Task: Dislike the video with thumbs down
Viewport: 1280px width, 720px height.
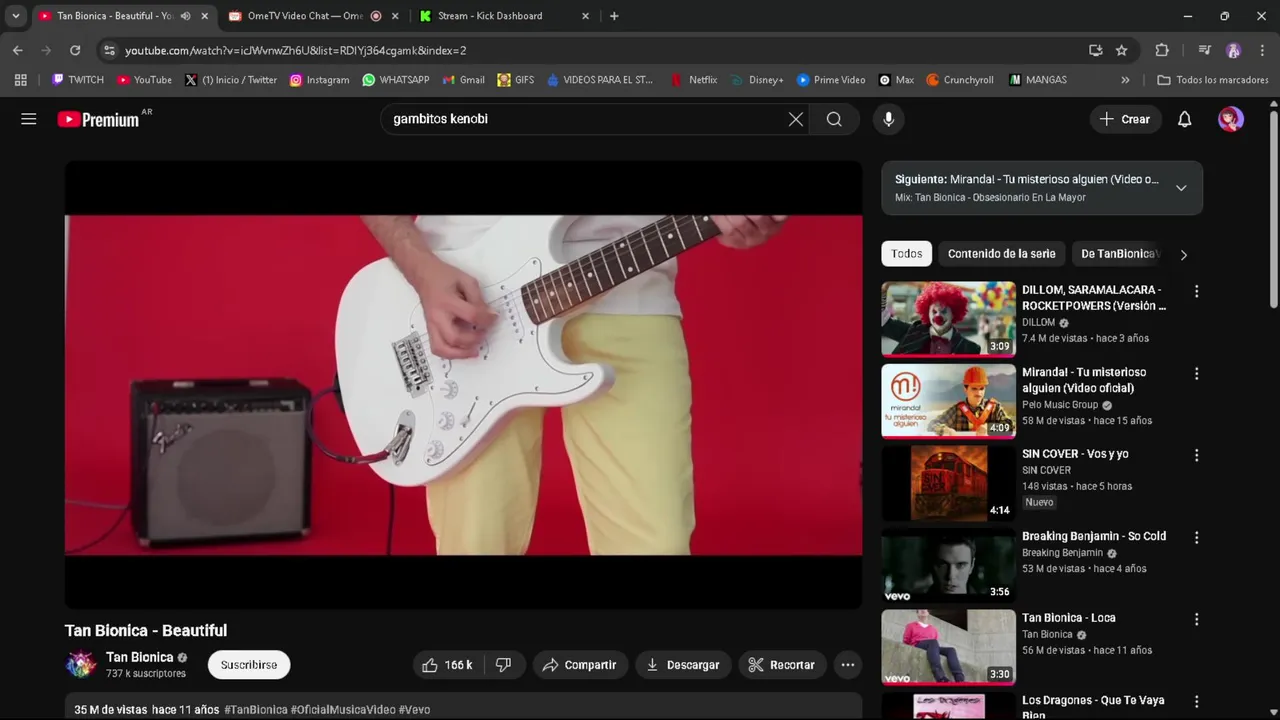Action: point(504,665)
